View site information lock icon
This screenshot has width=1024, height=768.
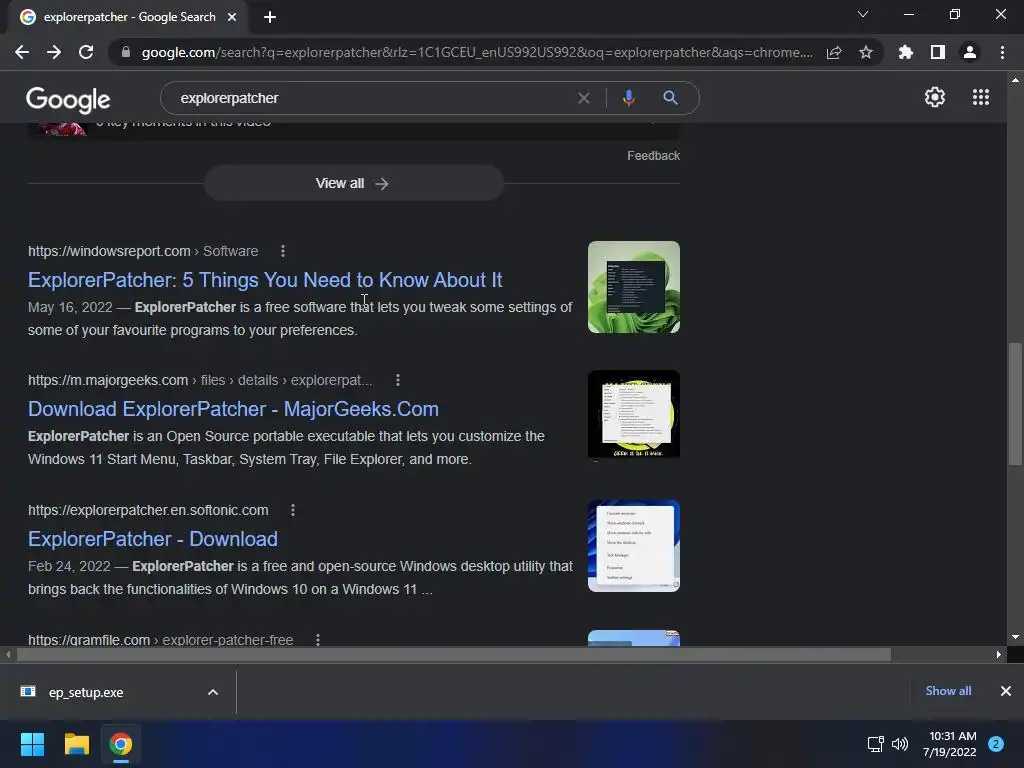tap(126, 52)
